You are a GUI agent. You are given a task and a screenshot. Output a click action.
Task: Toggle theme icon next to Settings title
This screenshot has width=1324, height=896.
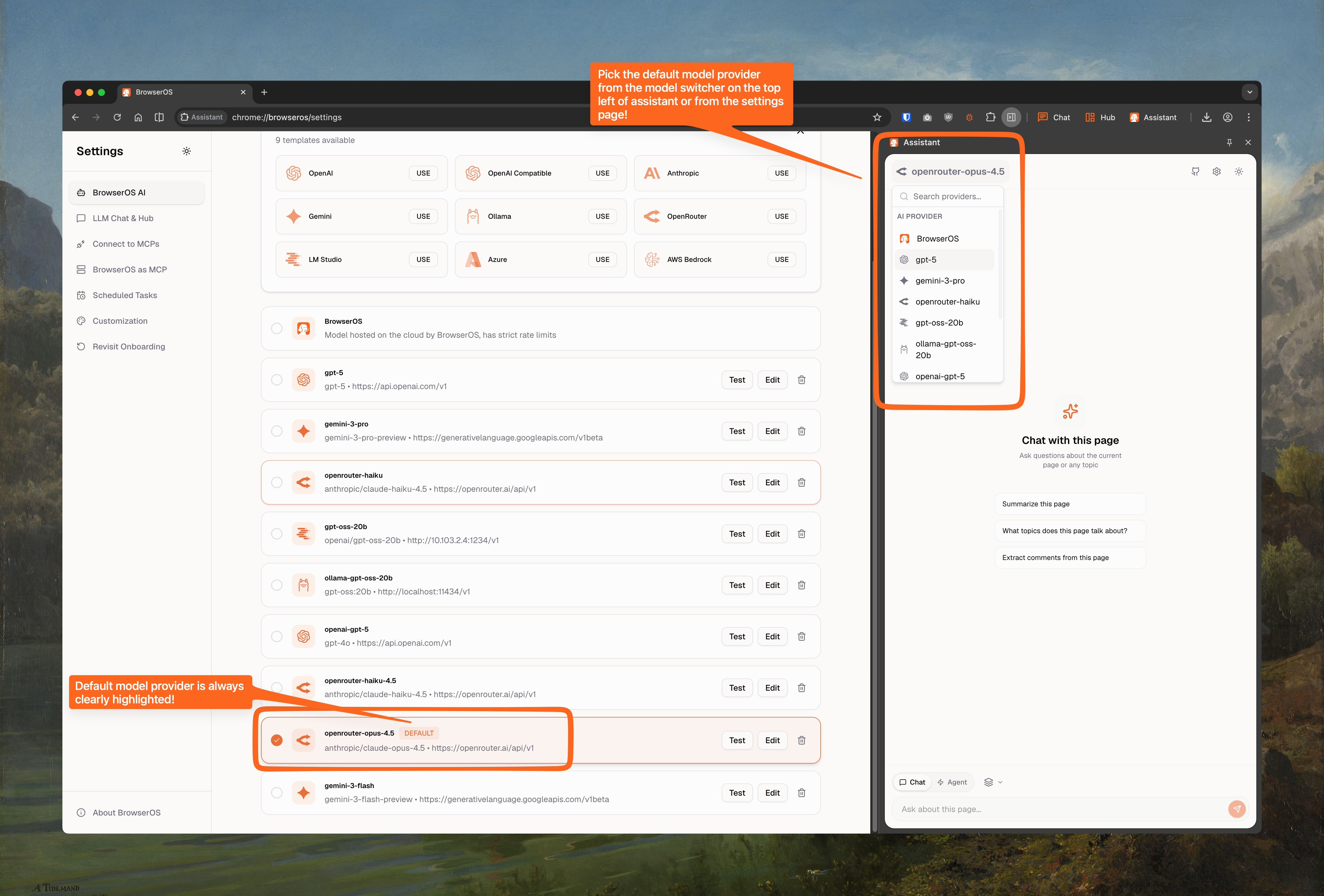point(186,151)
